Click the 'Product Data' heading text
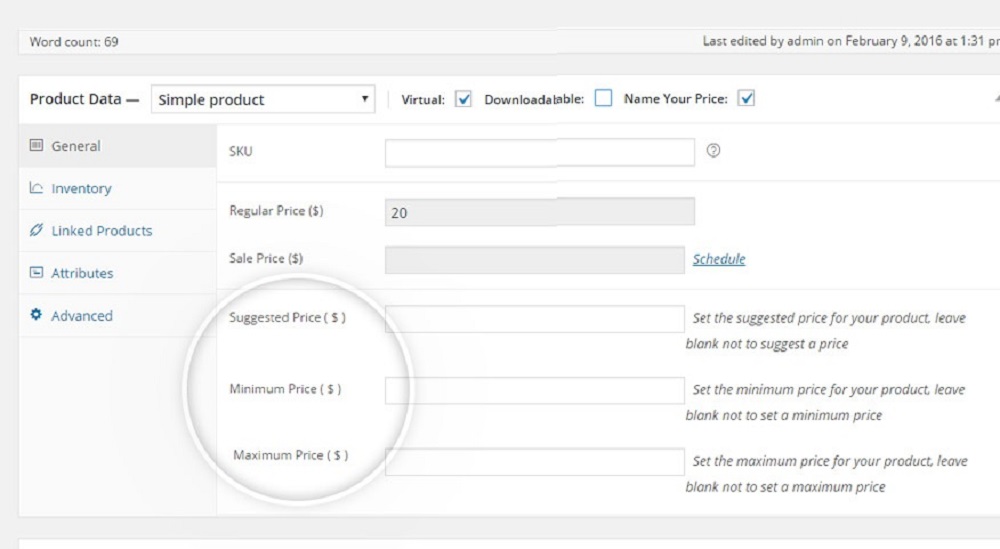Viewport: 1000px width, 549px height. coord(75,99)
